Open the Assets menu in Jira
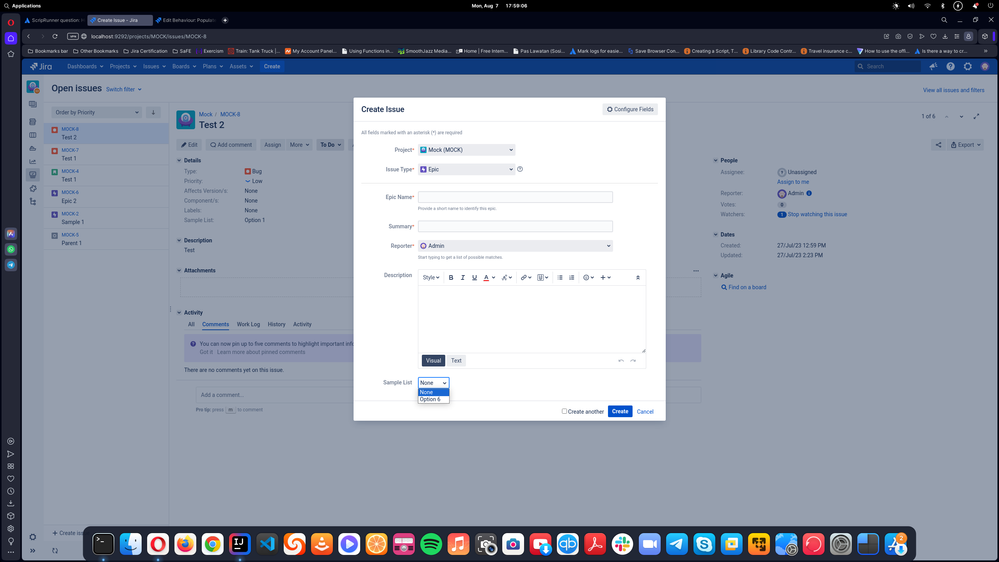This screenshot has width=999, height=562. click(x=241, y=66)
